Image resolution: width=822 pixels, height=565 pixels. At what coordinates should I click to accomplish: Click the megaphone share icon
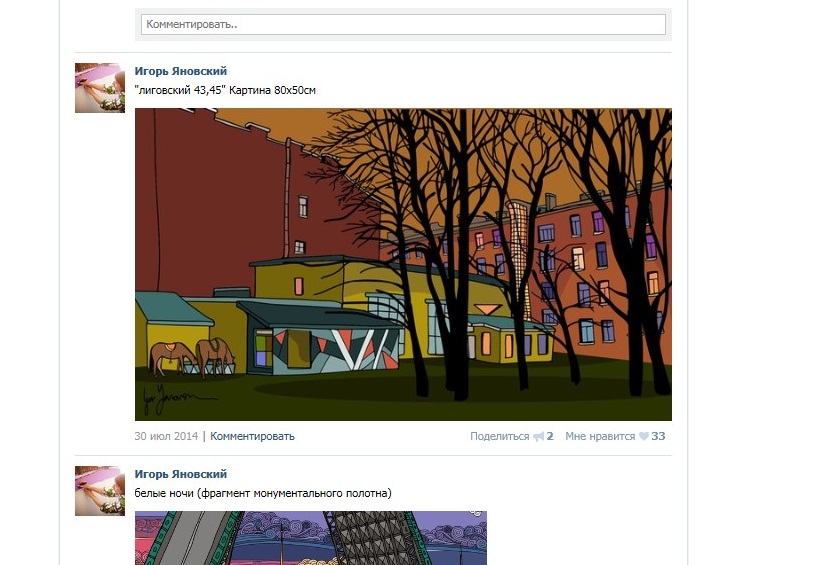pos(538,437)
